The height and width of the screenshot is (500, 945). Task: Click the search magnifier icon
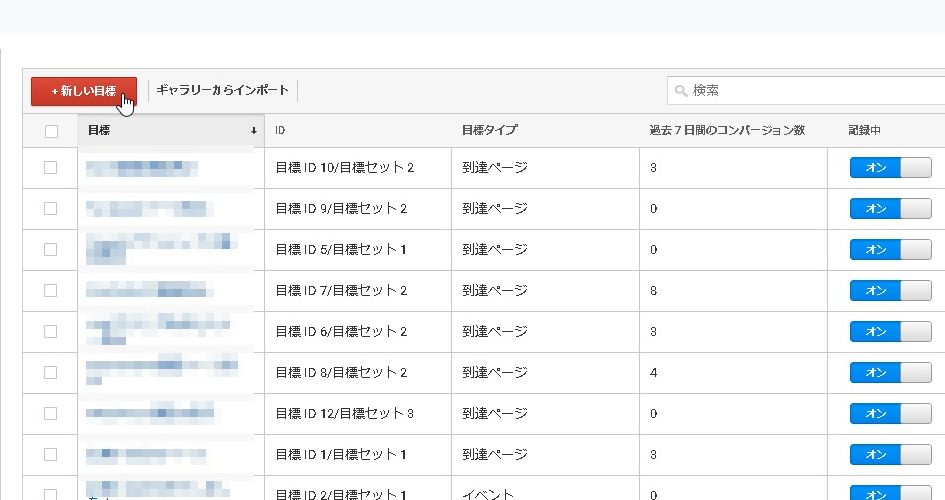(x=681, y=91)
